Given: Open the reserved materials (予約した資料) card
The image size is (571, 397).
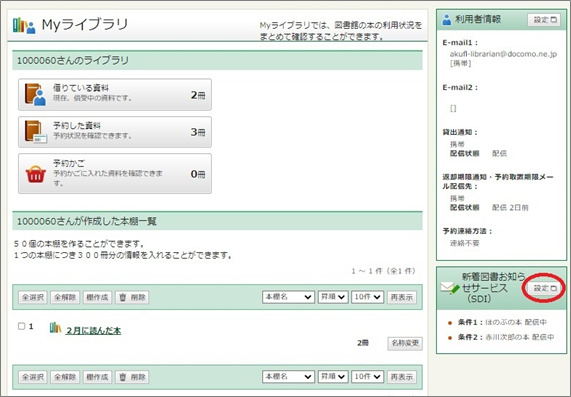Looking at the screenshot, I should click(115, 132).
